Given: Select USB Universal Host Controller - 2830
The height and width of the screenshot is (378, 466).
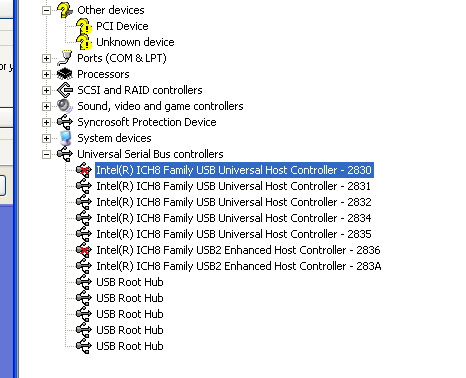Looking at the screenshot, I should point(234,170).
